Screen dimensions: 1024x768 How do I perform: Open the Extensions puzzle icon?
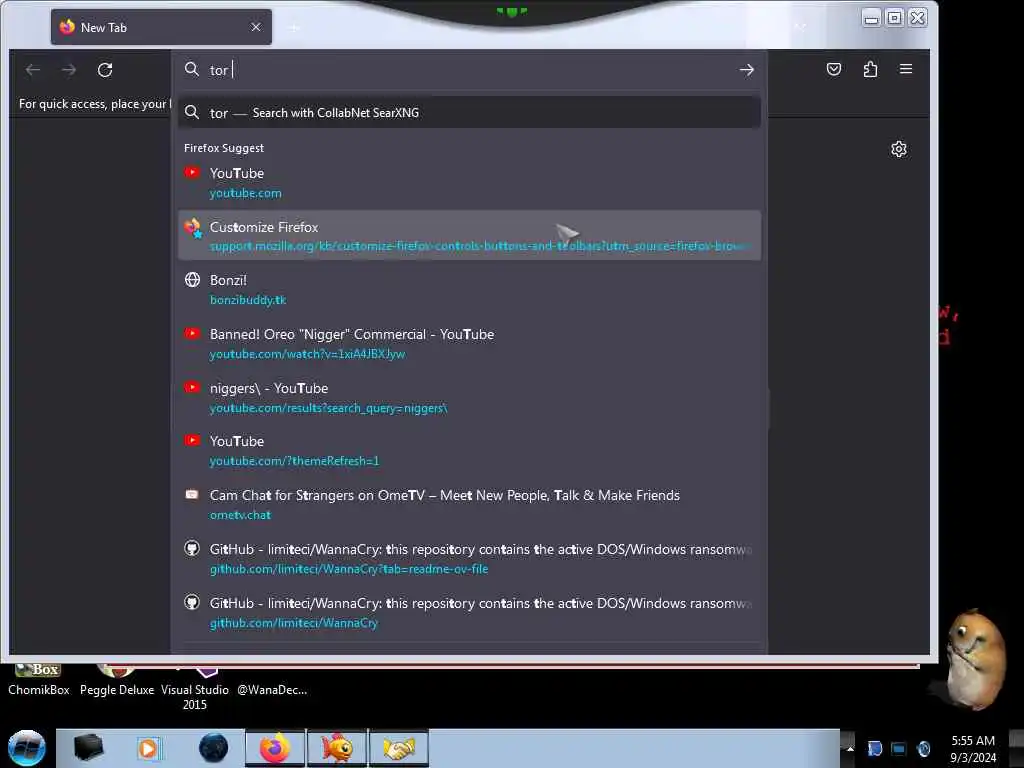click(870, 69)
